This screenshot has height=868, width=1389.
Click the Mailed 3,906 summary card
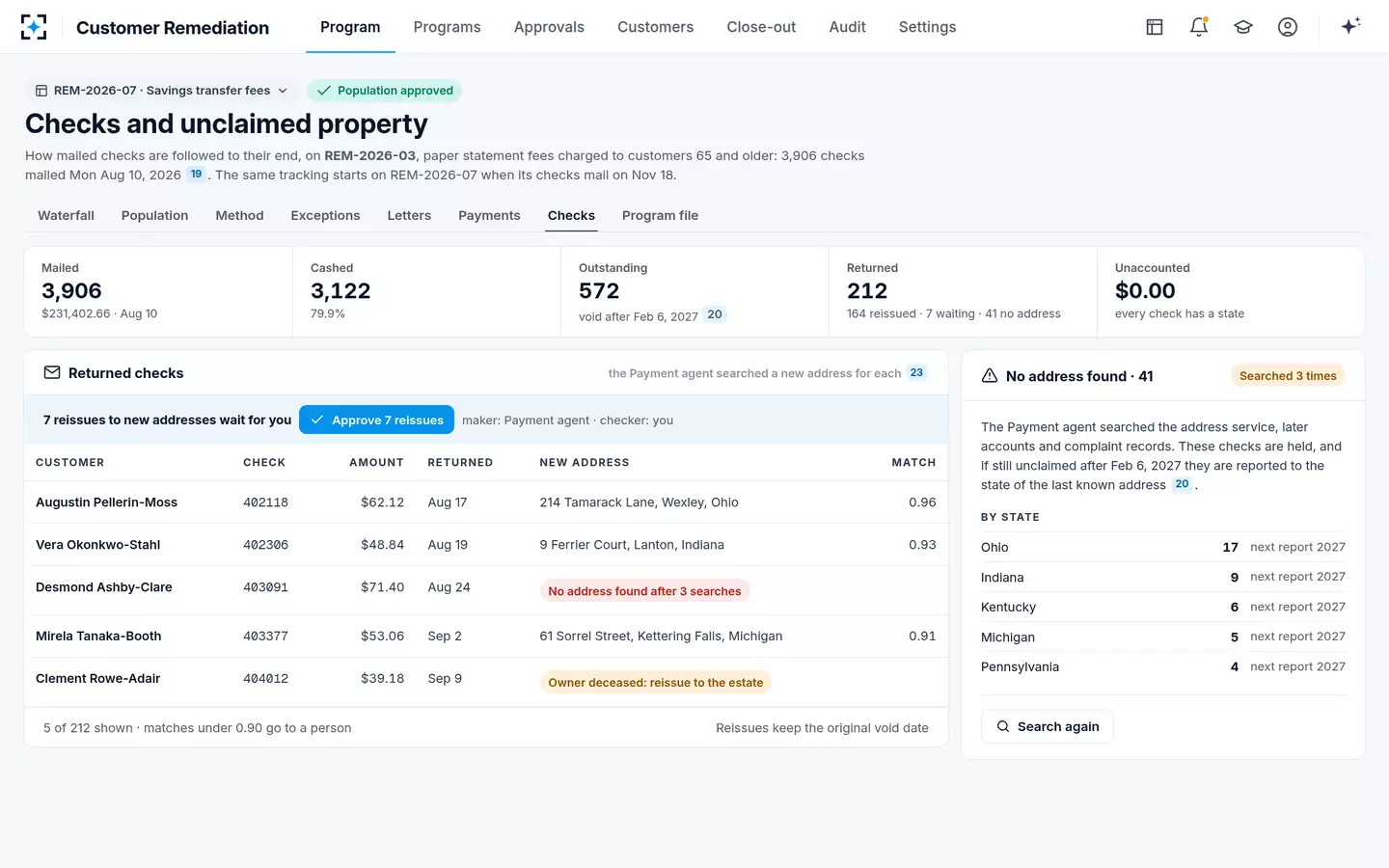tap(158, 291)
